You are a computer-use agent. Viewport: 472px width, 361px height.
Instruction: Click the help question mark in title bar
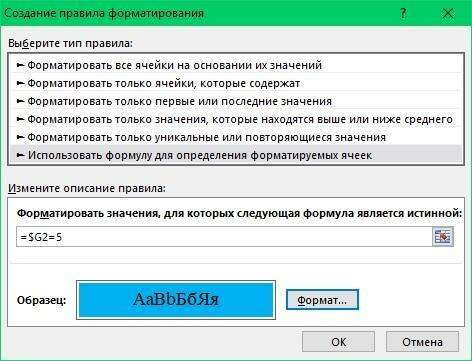(x=403, y=13)
